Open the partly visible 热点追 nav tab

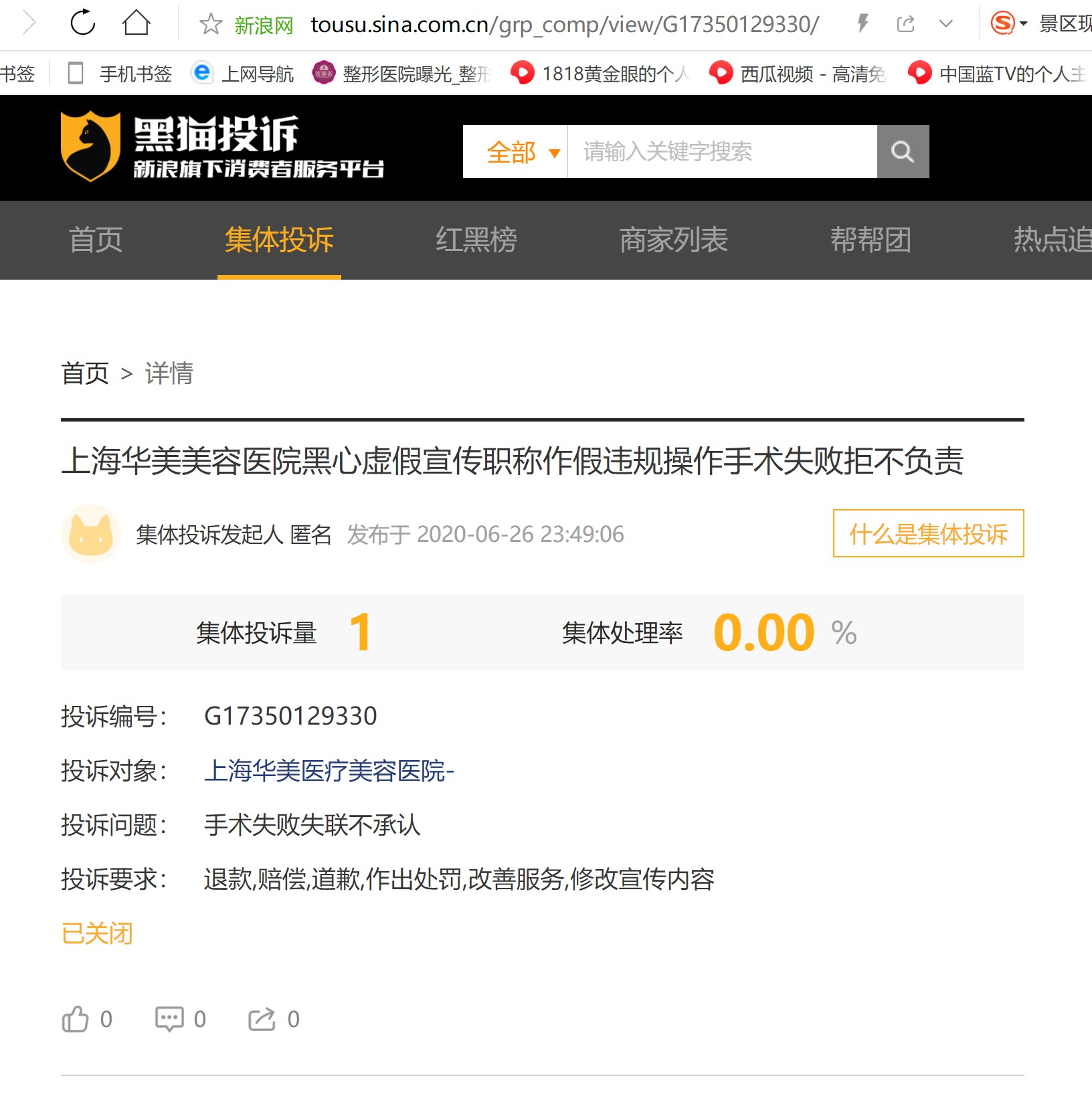1053,240
